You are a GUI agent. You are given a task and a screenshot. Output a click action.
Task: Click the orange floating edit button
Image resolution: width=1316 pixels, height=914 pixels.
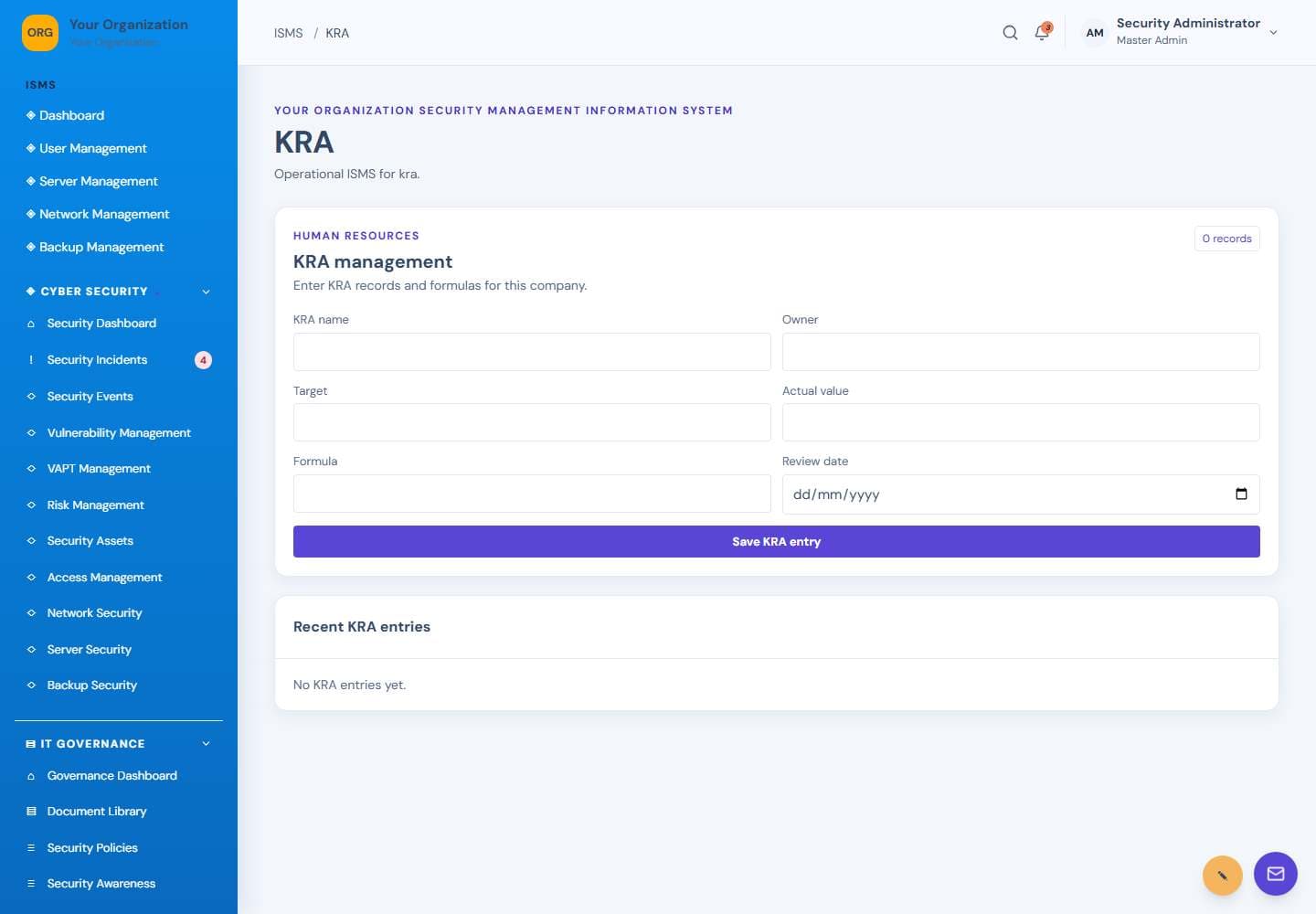(1223, 876)
